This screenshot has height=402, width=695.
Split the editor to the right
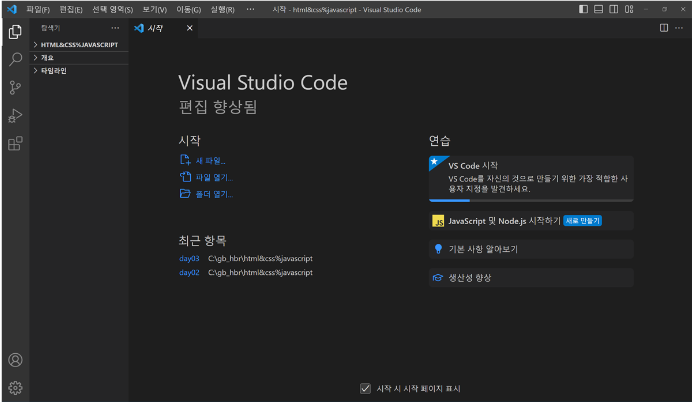(664, 28)
